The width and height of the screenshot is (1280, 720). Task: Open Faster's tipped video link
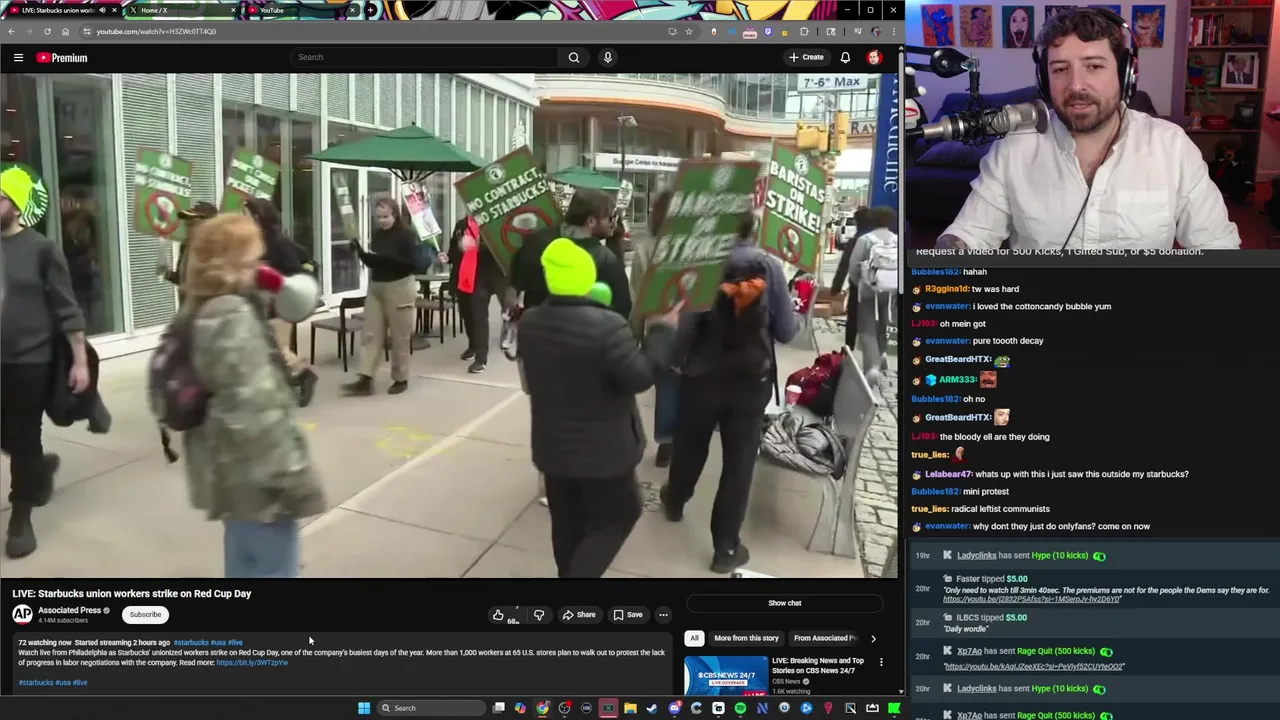[1031, 599]
